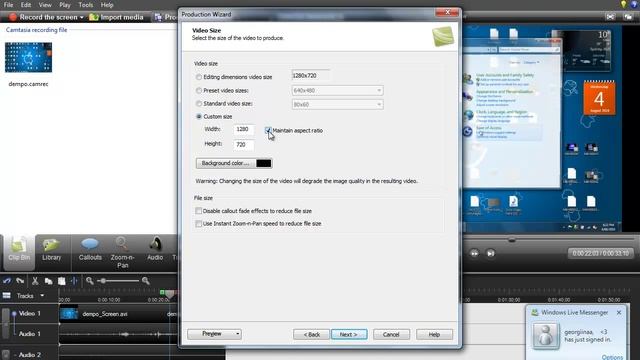Click the Cut scissors icon
This screenshot has width=640, height=360.
point(35,281)
